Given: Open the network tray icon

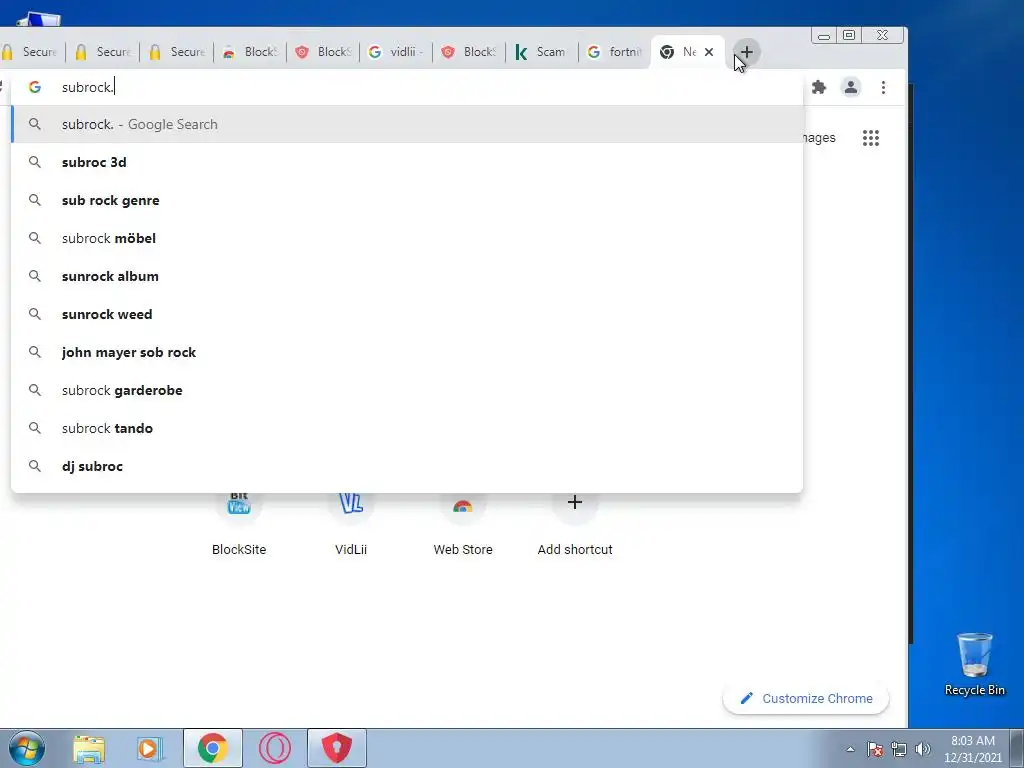Looking at the screenshot, I should tap(899, 749).
